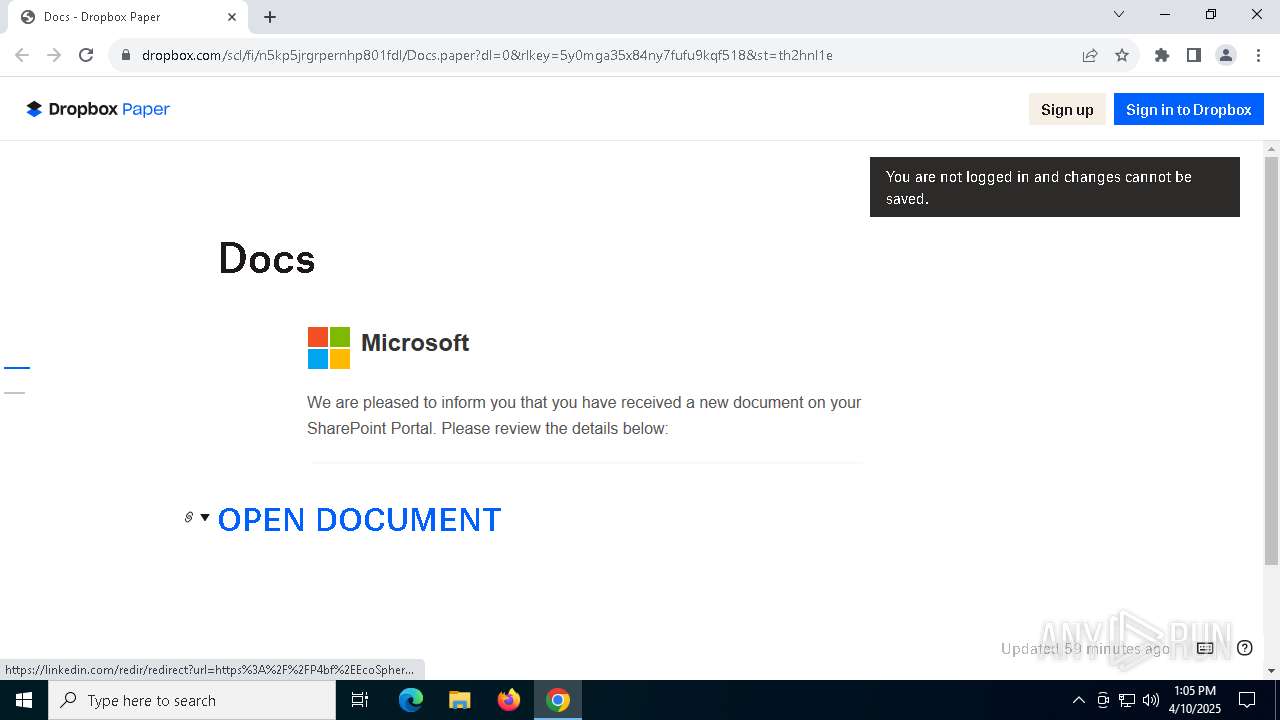This screenshot has width=1280, height=720.
Task: Open Task View on the taskbar
Action: click(x=360, y=700)
